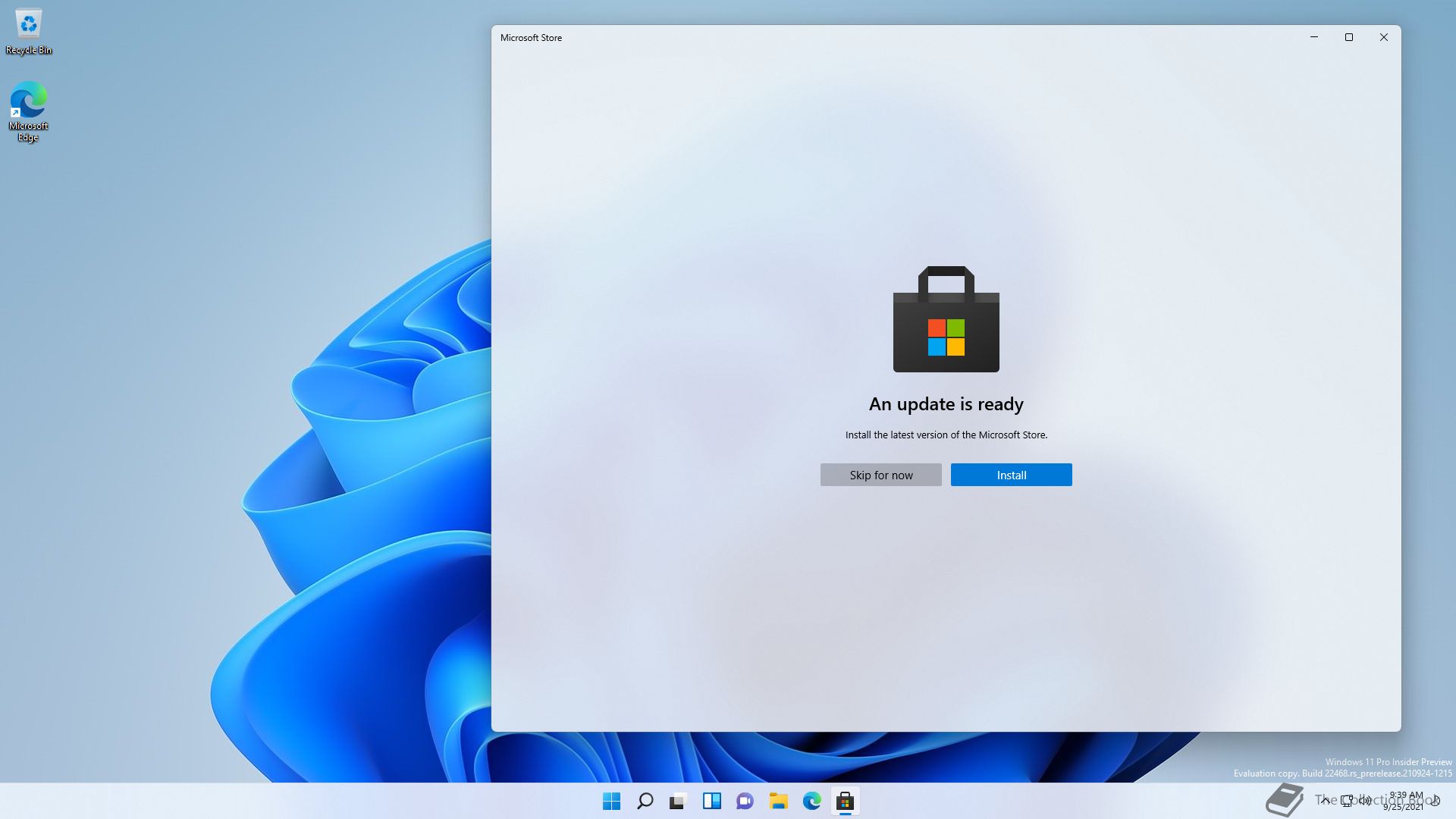
Task: Install the Microsoft Store update
Action: click(1011, 475)
